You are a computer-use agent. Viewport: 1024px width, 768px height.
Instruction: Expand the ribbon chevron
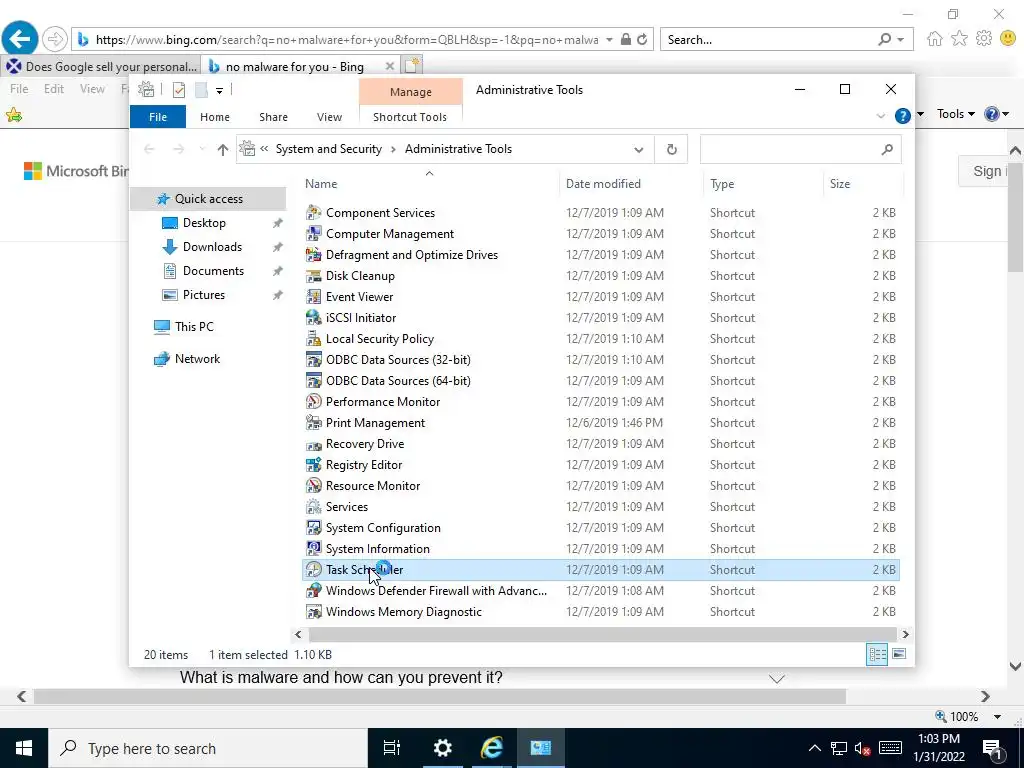880,116
